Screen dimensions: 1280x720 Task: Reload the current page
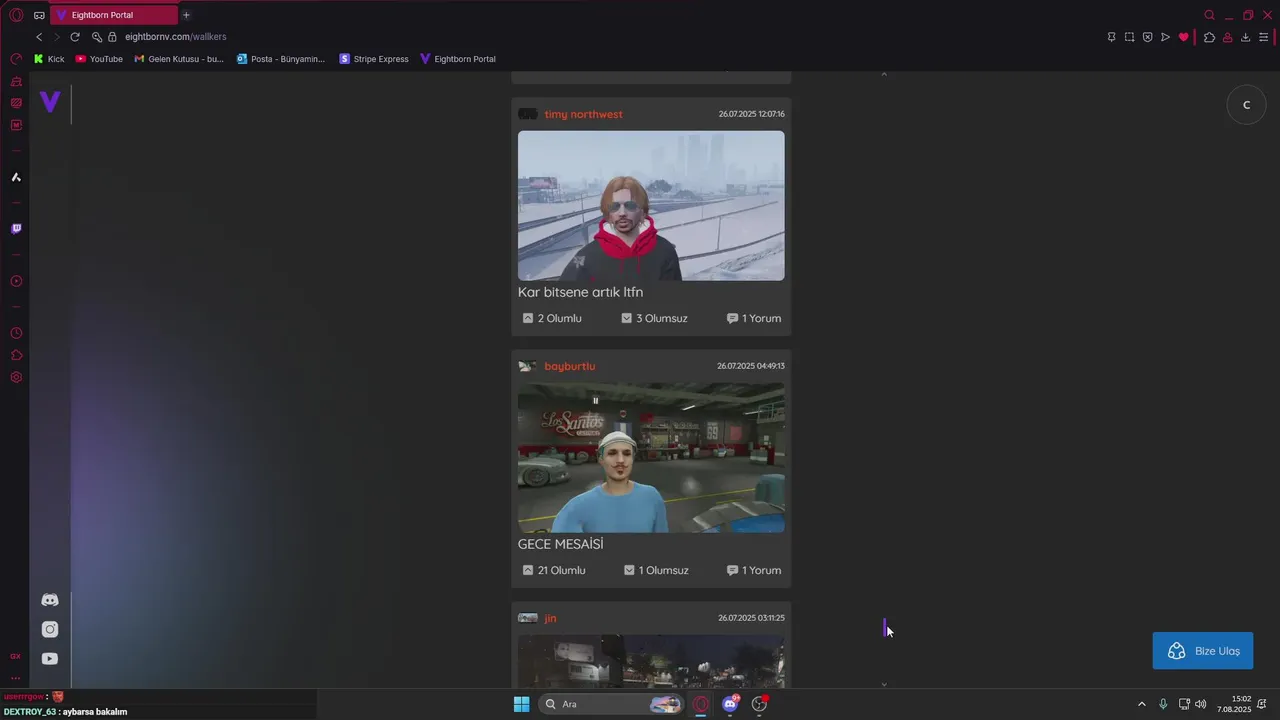click(75, 37)
